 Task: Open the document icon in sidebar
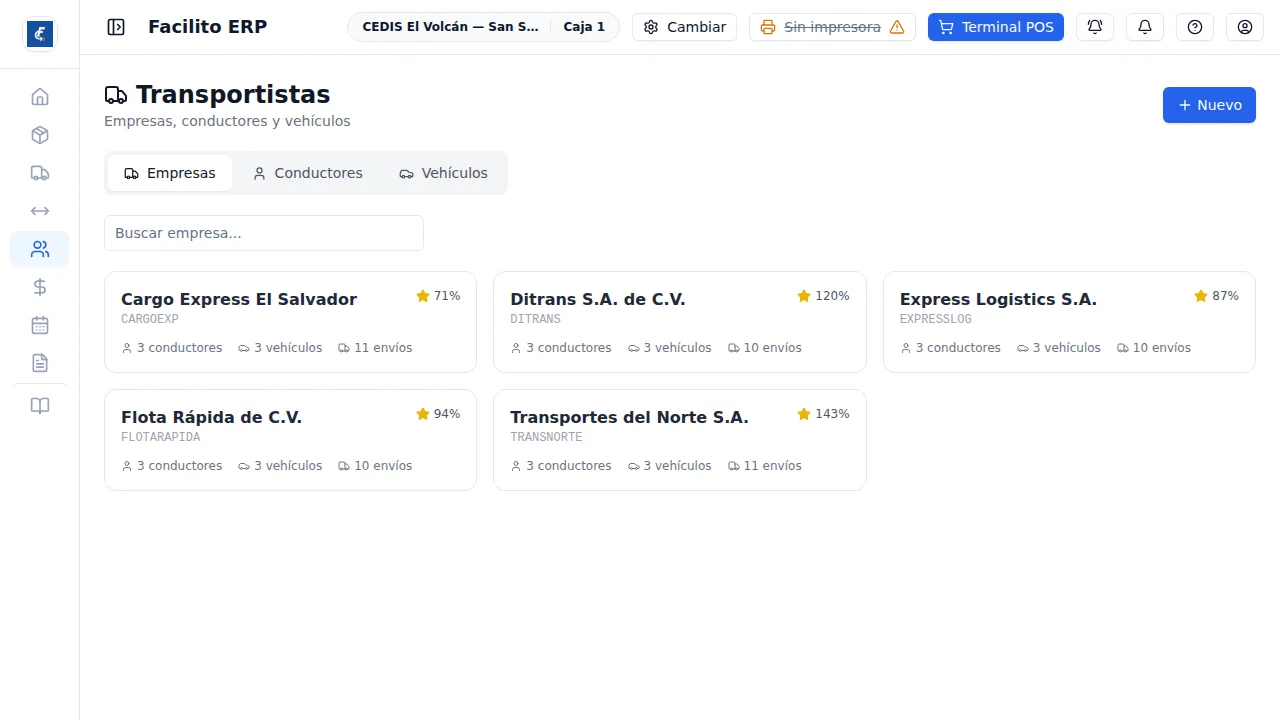click(x=40, y=363)
